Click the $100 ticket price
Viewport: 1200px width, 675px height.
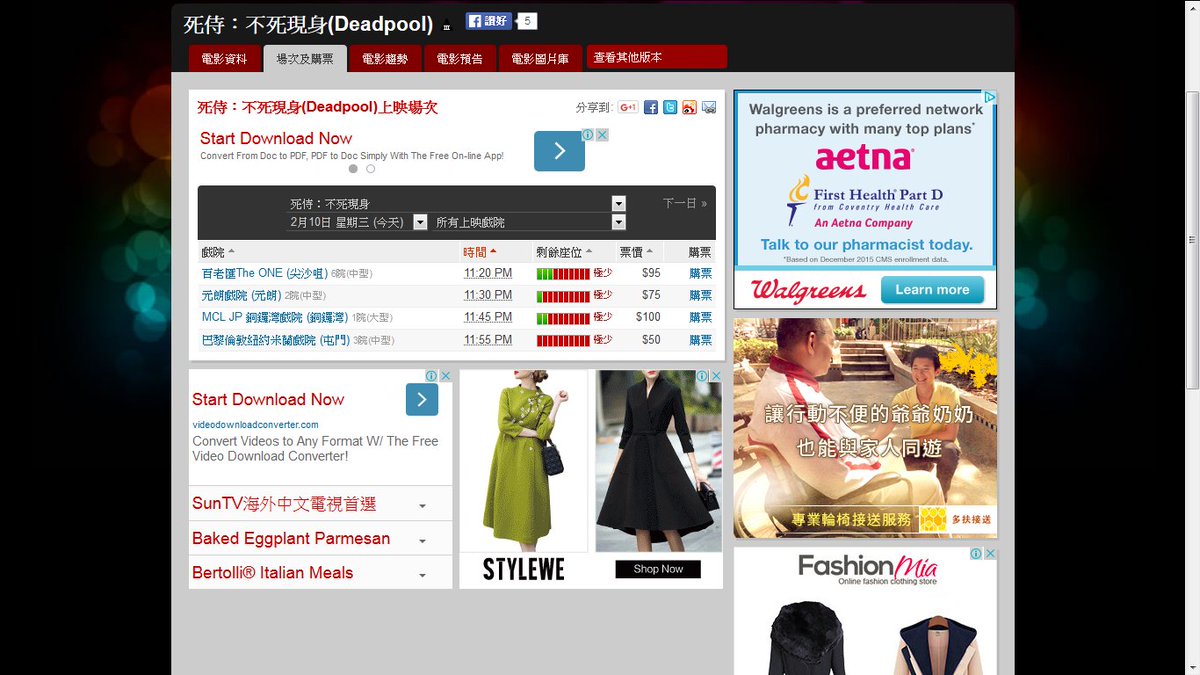[x=648, y=317]
